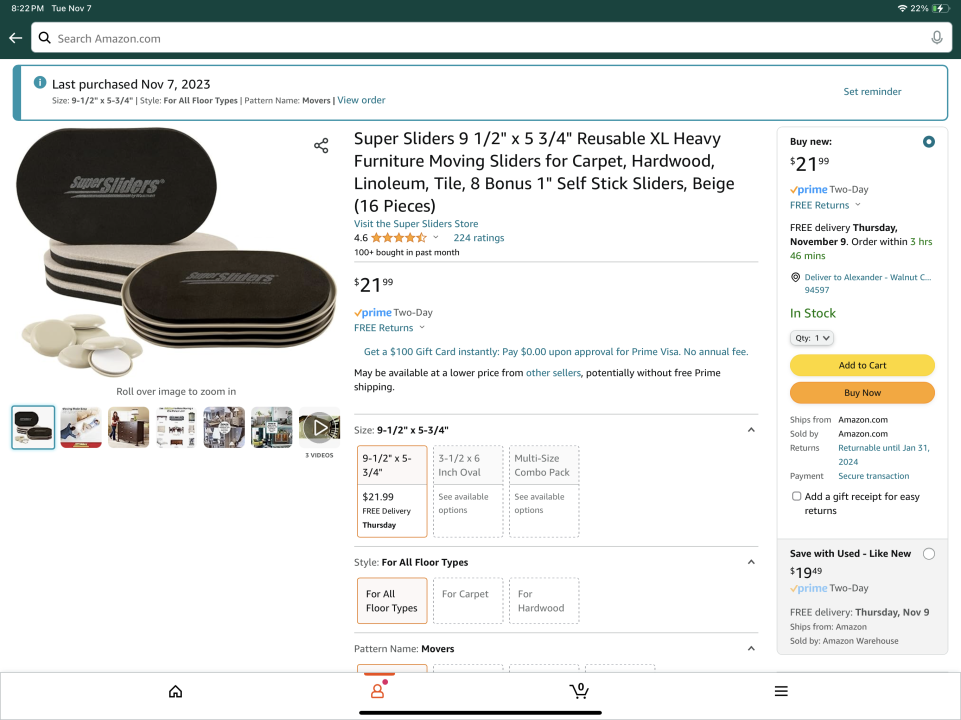Collapse the Style options section
Image resolution: width=961 pixels, height=720 pixels.
coord(751,562)
